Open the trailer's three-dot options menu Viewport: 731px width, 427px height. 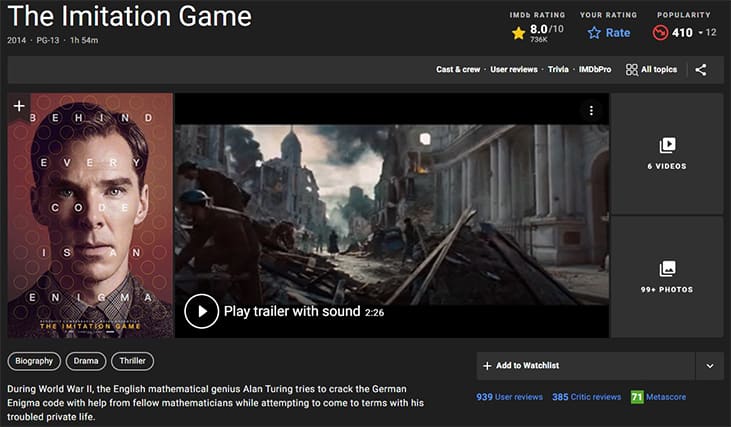tap(591, 110)
